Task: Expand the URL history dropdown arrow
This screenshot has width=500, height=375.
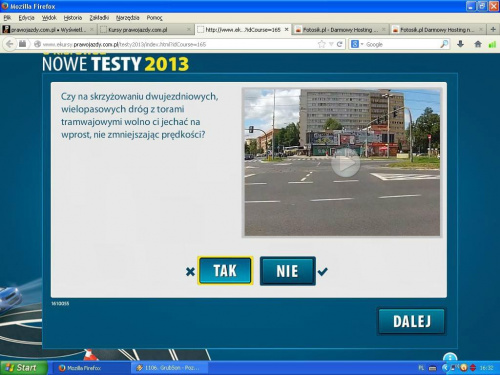Action: coord(331,44)
